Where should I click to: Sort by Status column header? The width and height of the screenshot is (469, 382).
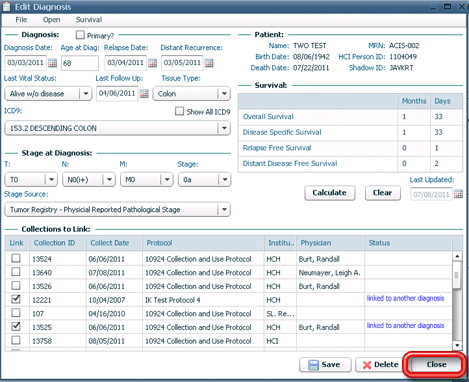tap(408, 243)
